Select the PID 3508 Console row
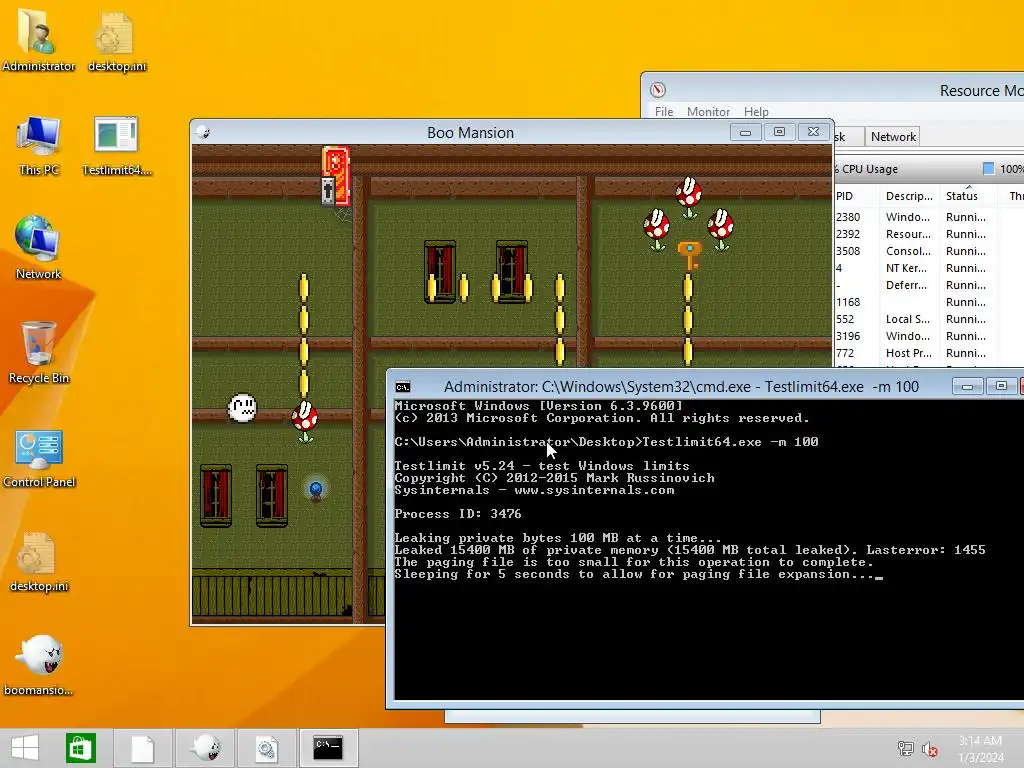 coord(929,251)
